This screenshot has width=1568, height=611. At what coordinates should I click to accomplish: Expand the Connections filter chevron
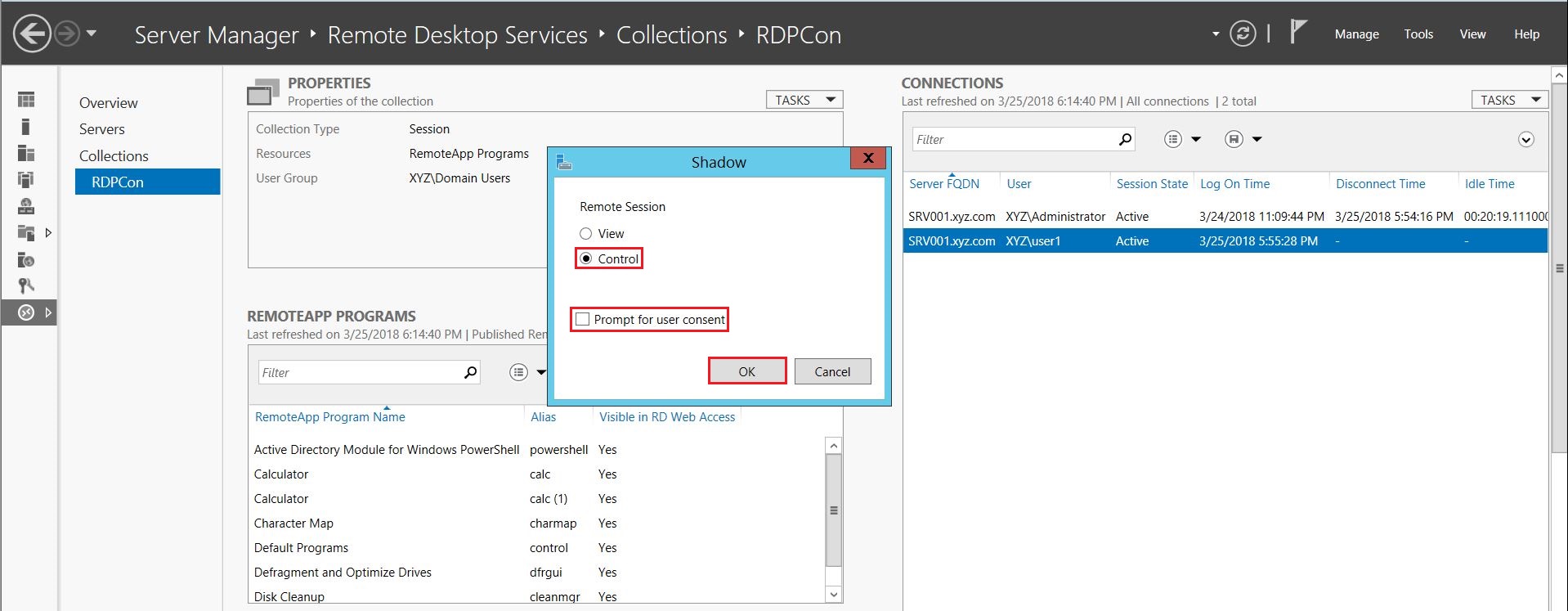[1525, 139]
